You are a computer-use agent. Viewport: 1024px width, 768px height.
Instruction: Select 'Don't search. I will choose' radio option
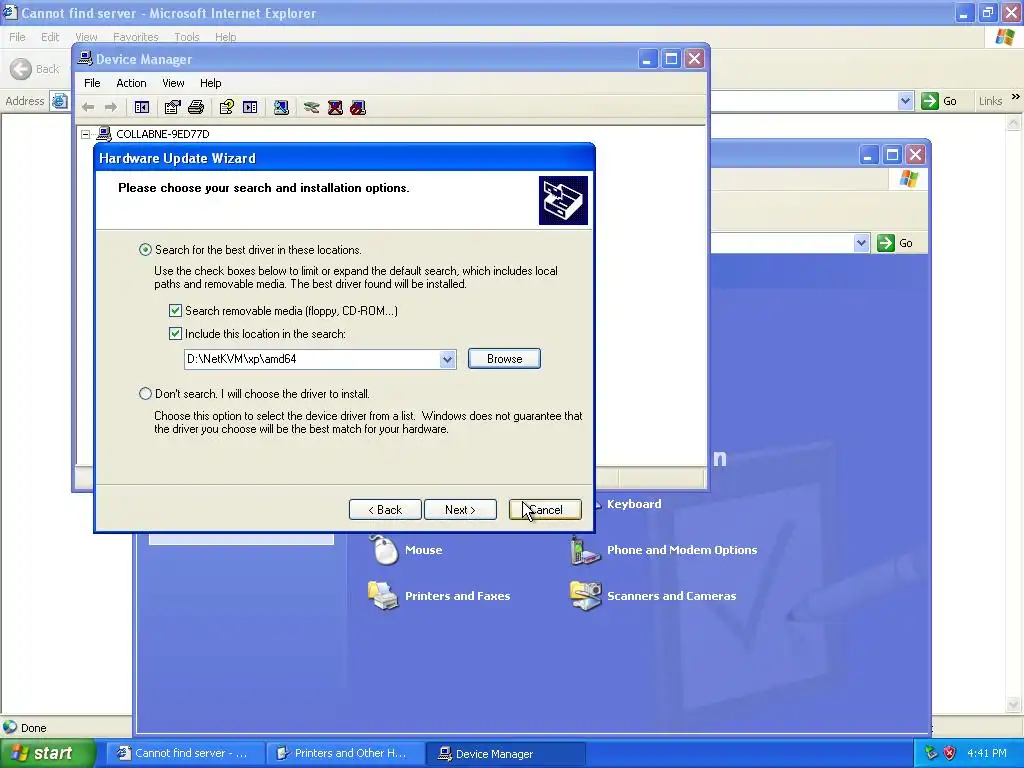[145, 394]
